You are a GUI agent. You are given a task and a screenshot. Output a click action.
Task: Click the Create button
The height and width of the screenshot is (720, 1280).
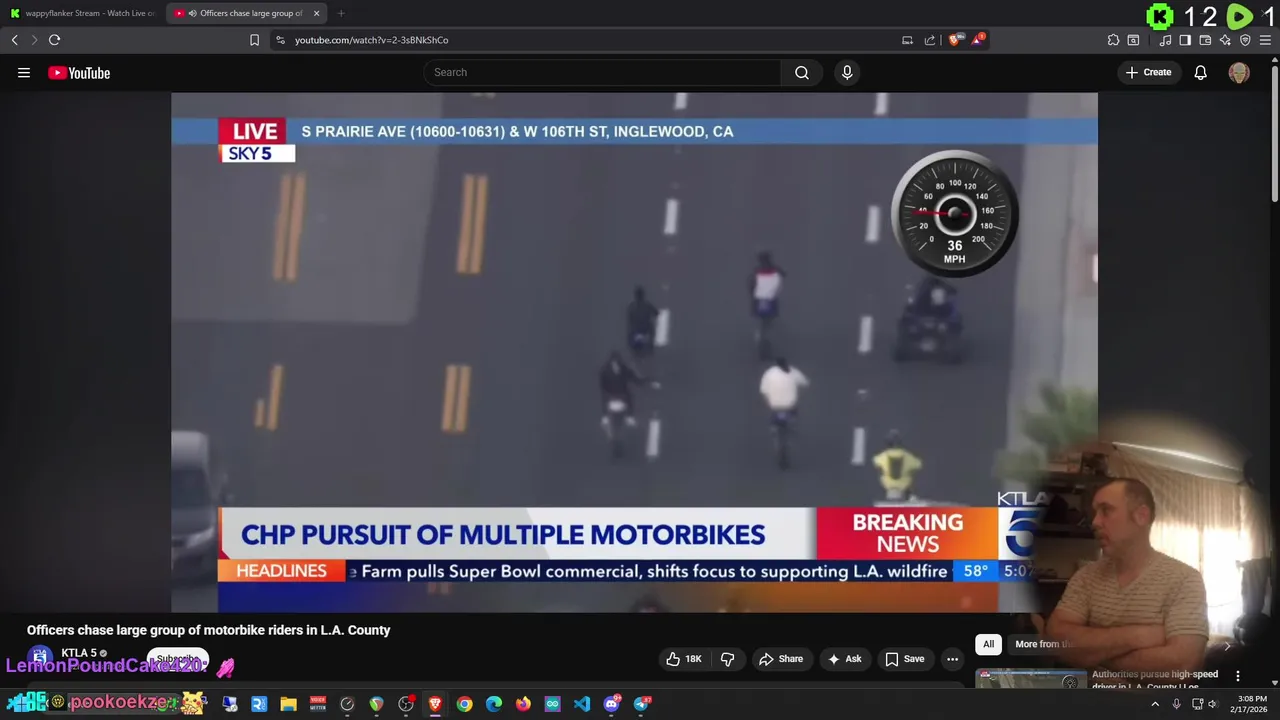[x=1148, y=72]
